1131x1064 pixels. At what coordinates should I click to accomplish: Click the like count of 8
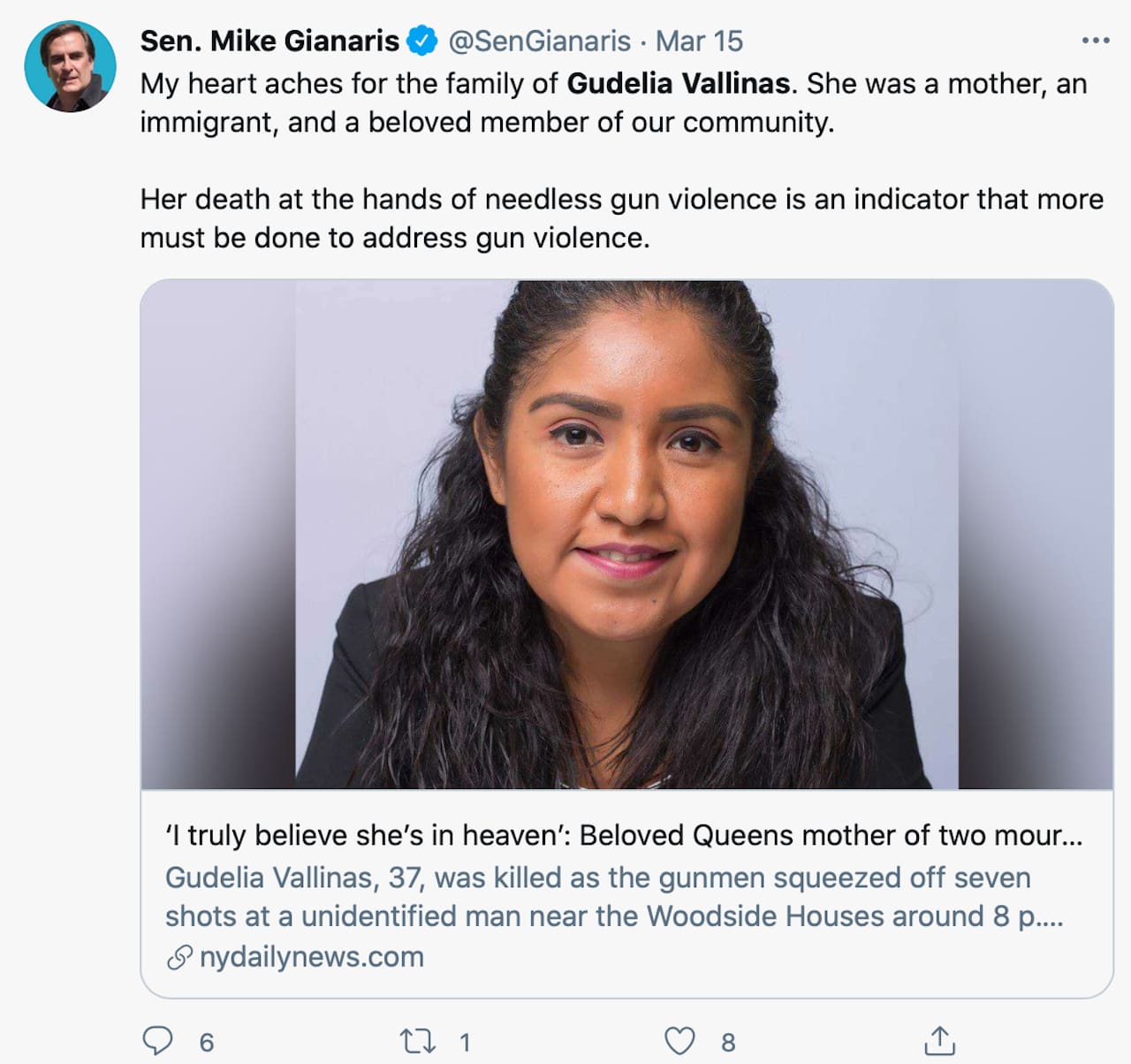point(728,1043)
